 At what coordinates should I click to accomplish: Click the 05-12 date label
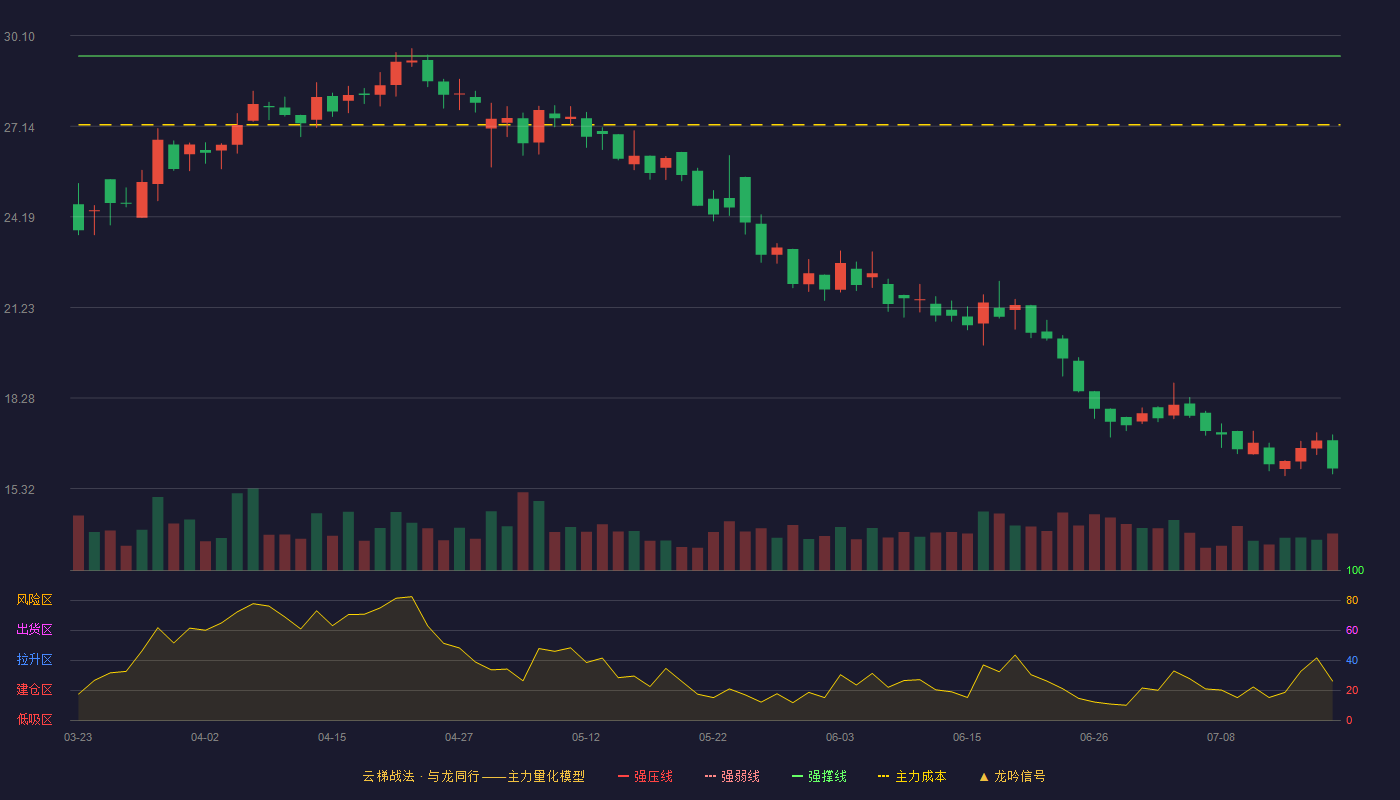pos(586,737)
